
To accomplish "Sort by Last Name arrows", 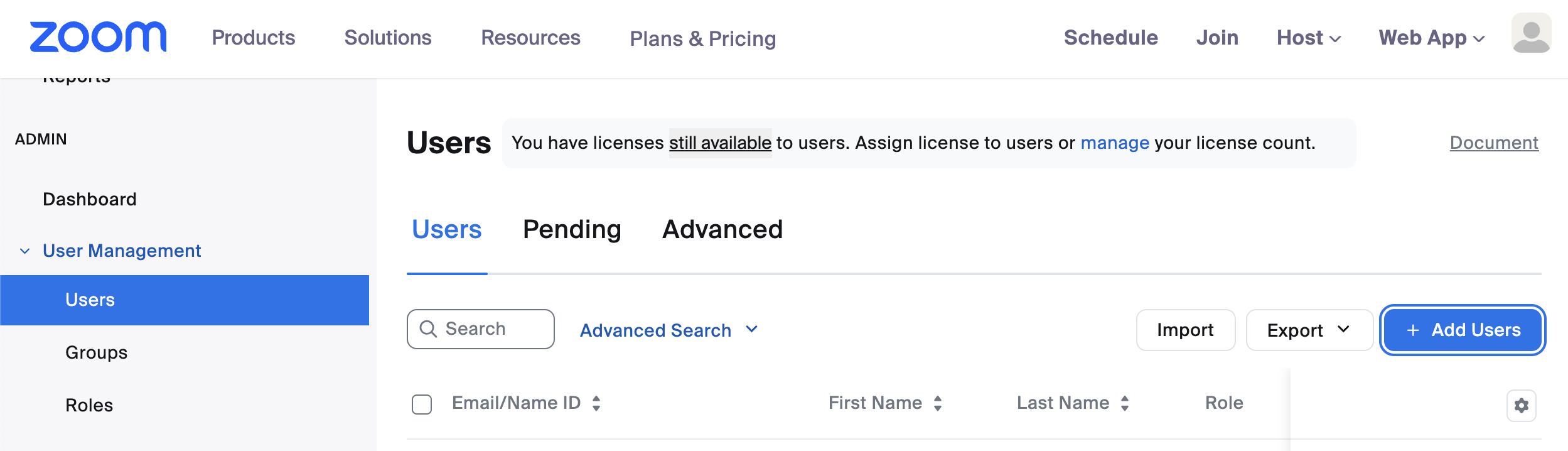I will [1125, 403].
